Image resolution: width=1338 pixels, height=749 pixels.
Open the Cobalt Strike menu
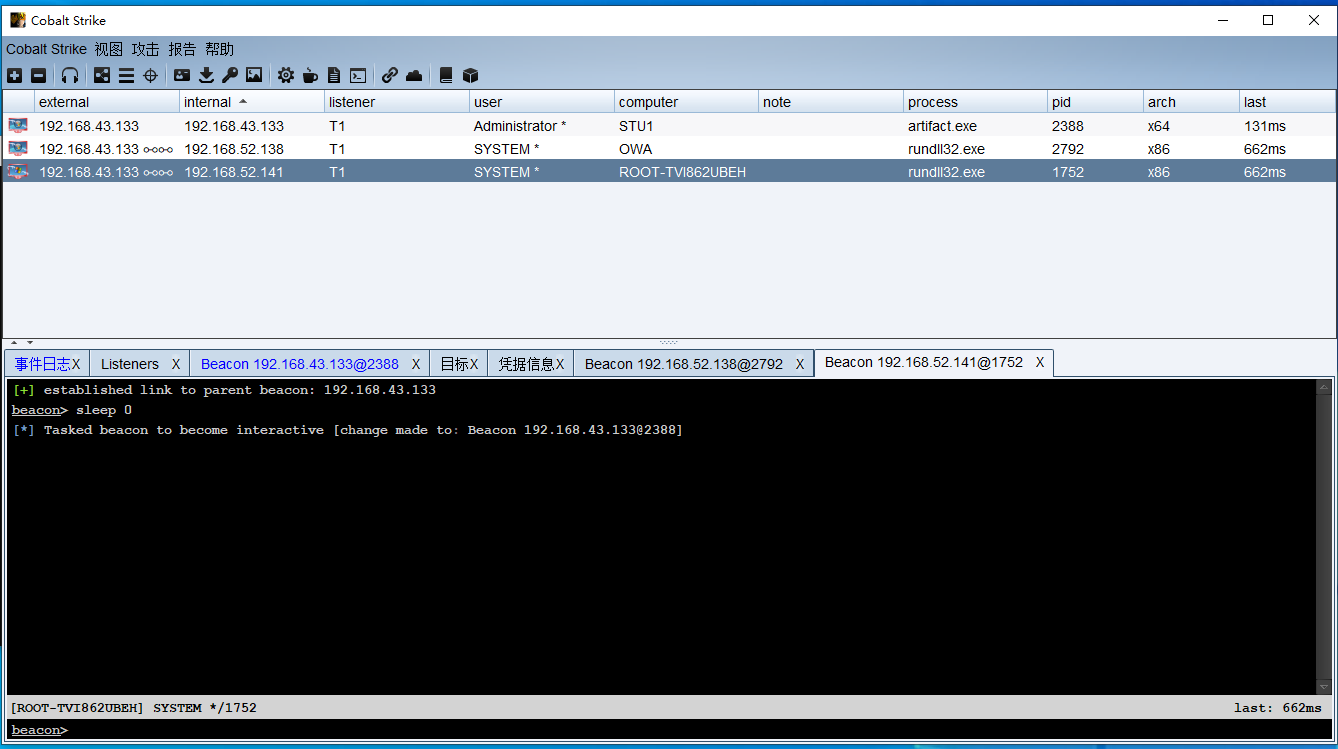point(46,49)
